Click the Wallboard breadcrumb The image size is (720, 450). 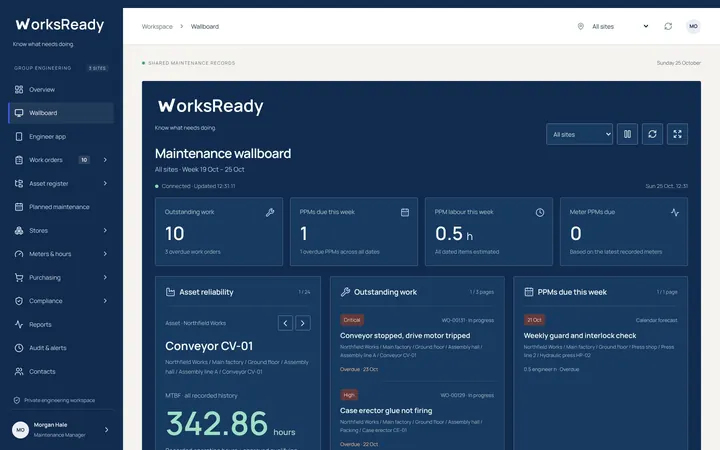(x=205, y=27)
